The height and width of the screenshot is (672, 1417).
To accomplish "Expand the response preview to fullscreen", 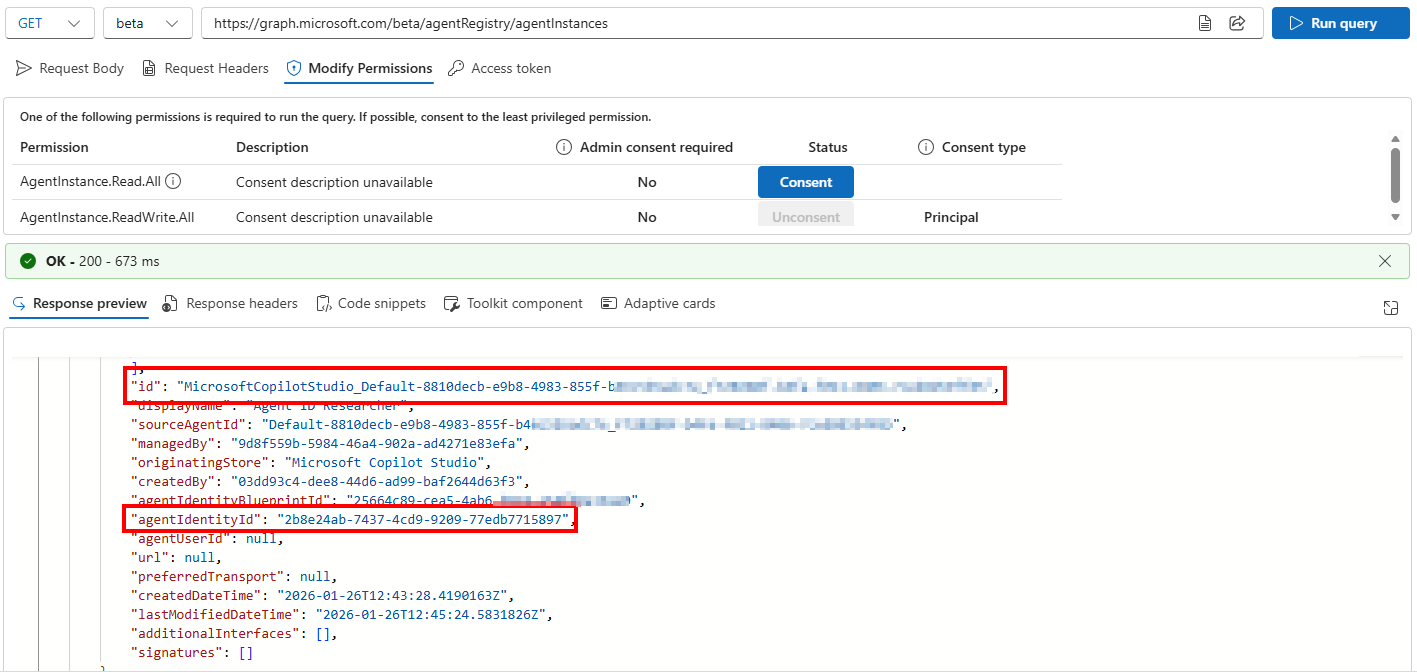I will tap(1390, 308).
